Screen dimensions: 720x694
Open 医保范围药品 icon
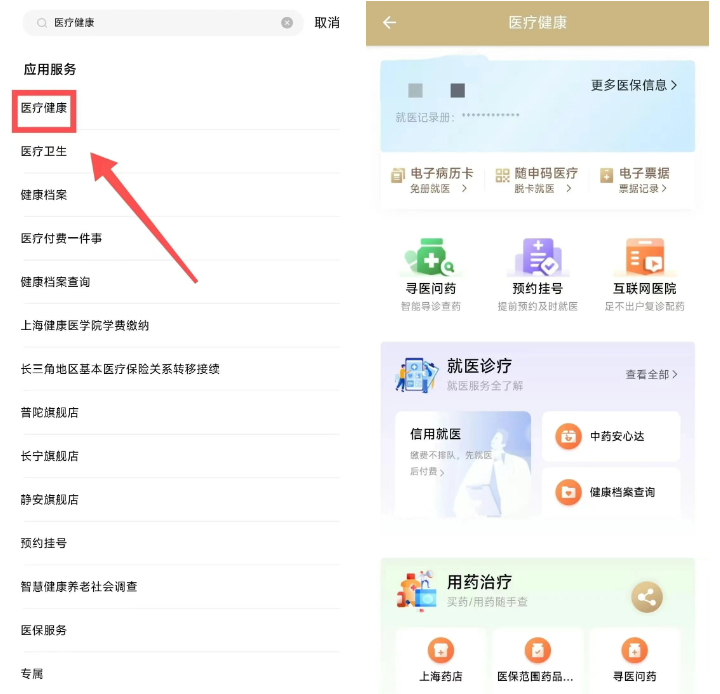point(537,652)
